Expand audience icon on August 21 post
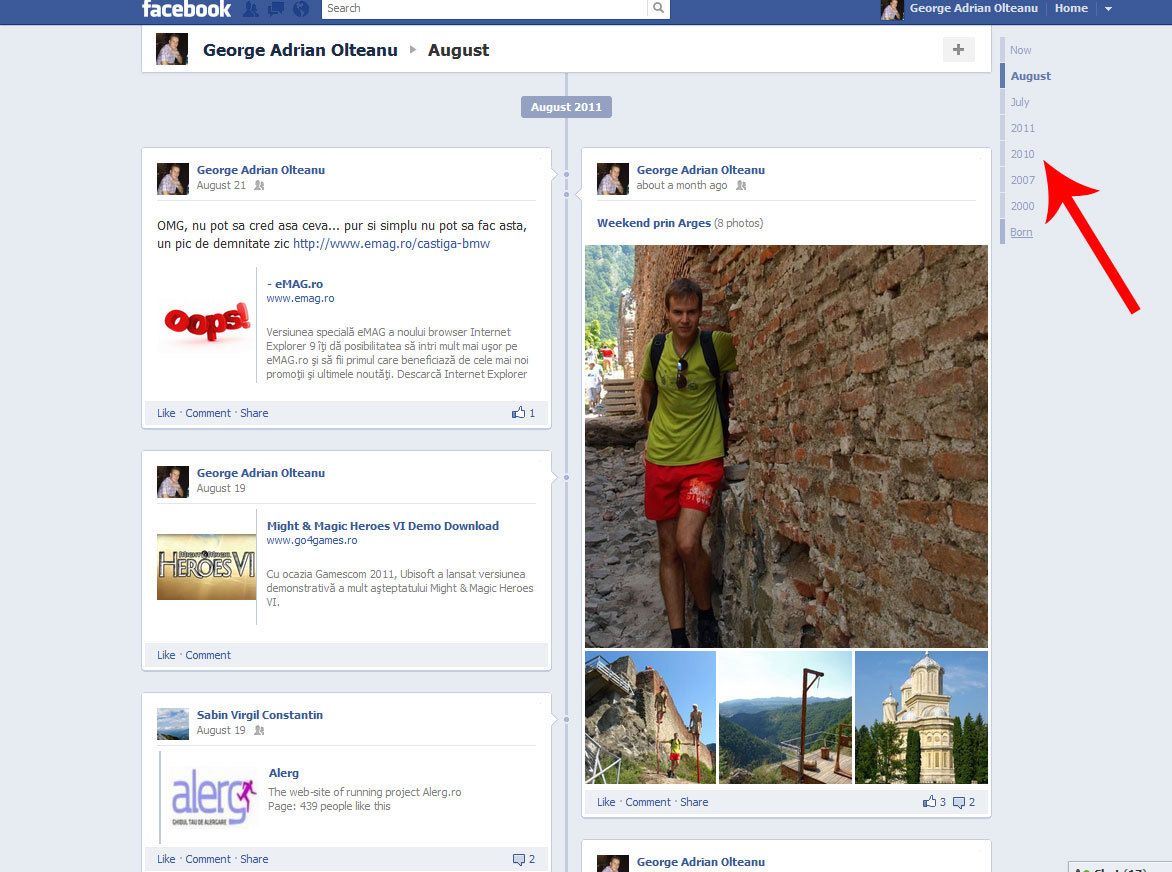The width and height of the screenshot is (1172, 872). point(259,185)
